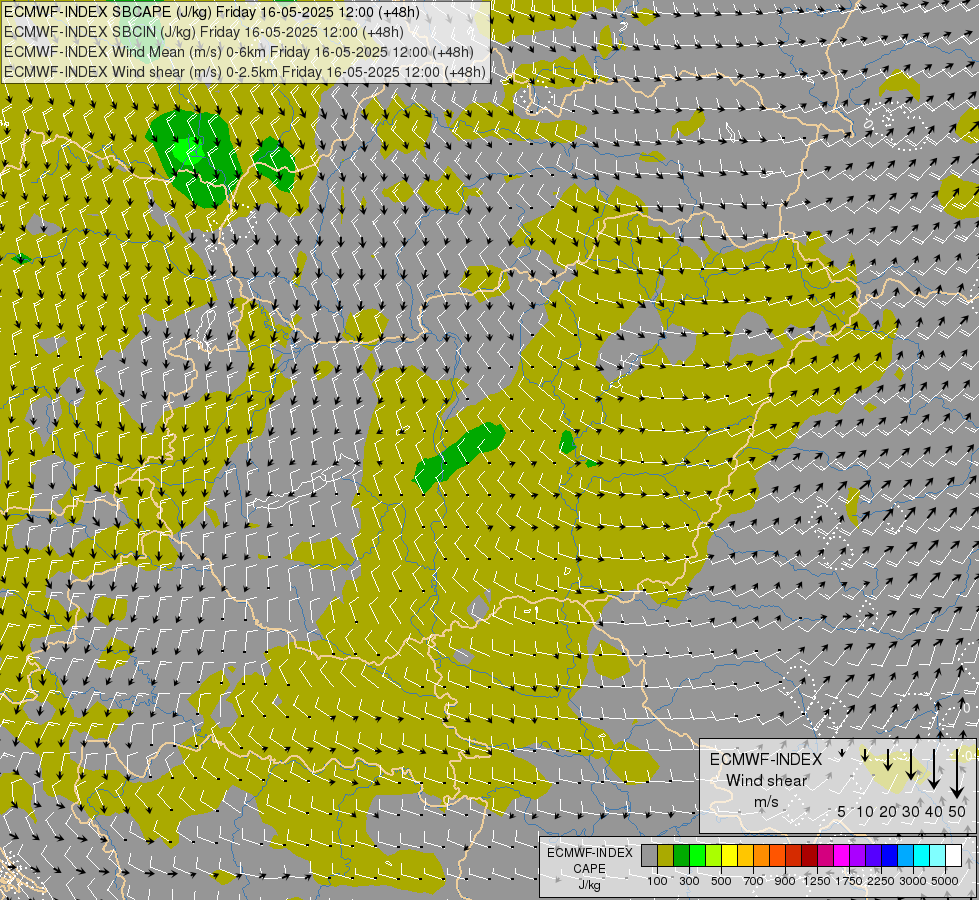Click the CAPE legend label 3000

click(x=913, y=881)
